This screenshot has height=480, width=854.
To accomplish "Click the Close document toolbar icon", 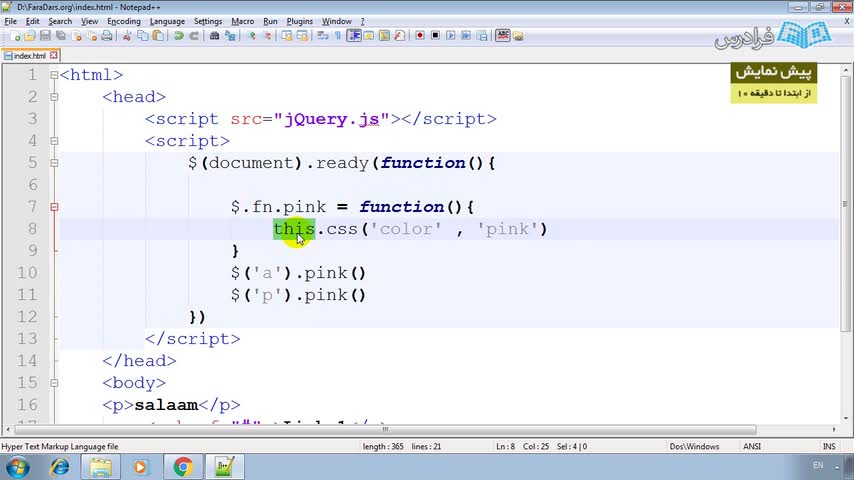I will click(77, 36).
